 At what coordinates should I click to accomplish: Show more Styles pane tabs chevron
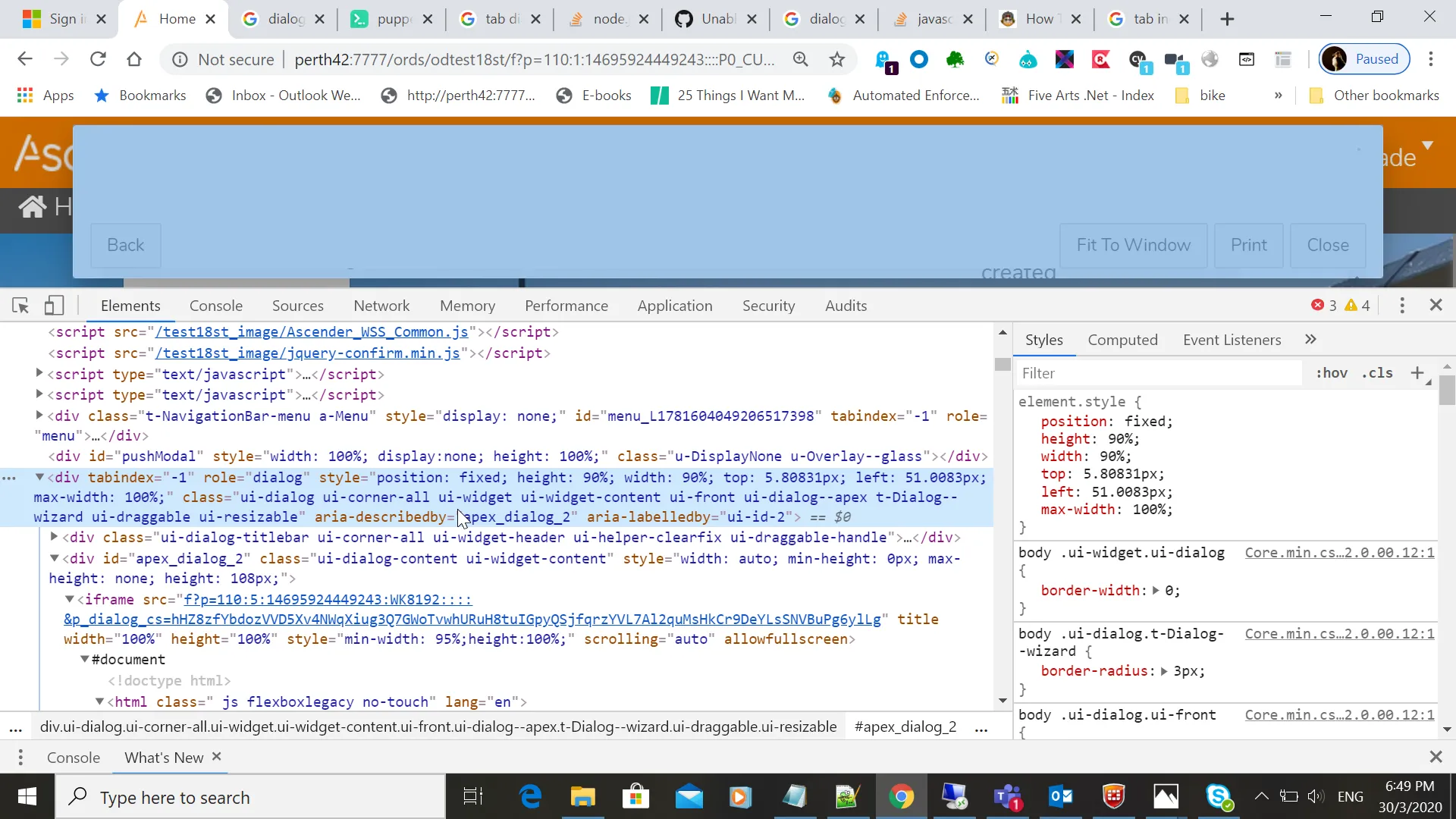1310,340
